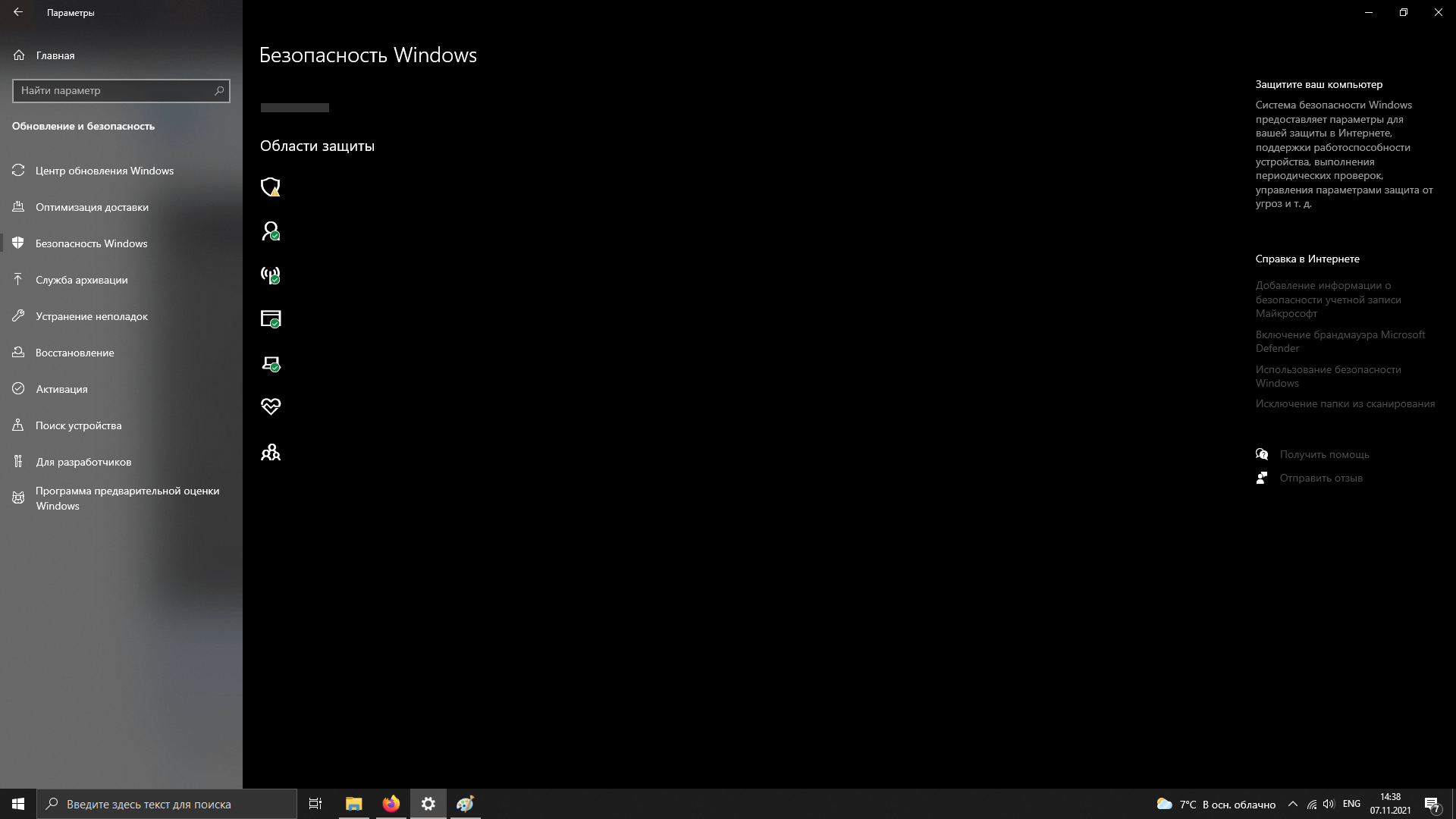Screen dimensions: 1456x819
Task: Open Исключение папки из сканирования link
Action: [1345, 403]
